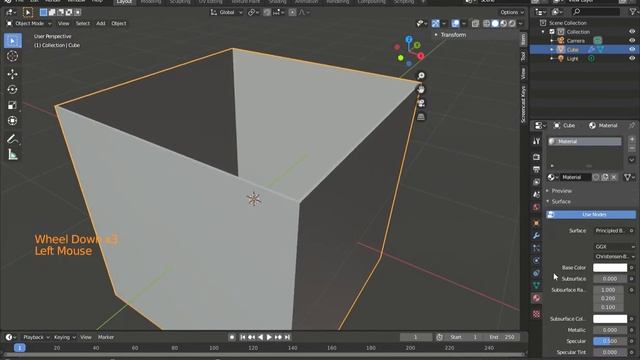This screenshot has width=640, height=360.
Task: Click the Base Color white swatch
Action: tap(610, 268)
